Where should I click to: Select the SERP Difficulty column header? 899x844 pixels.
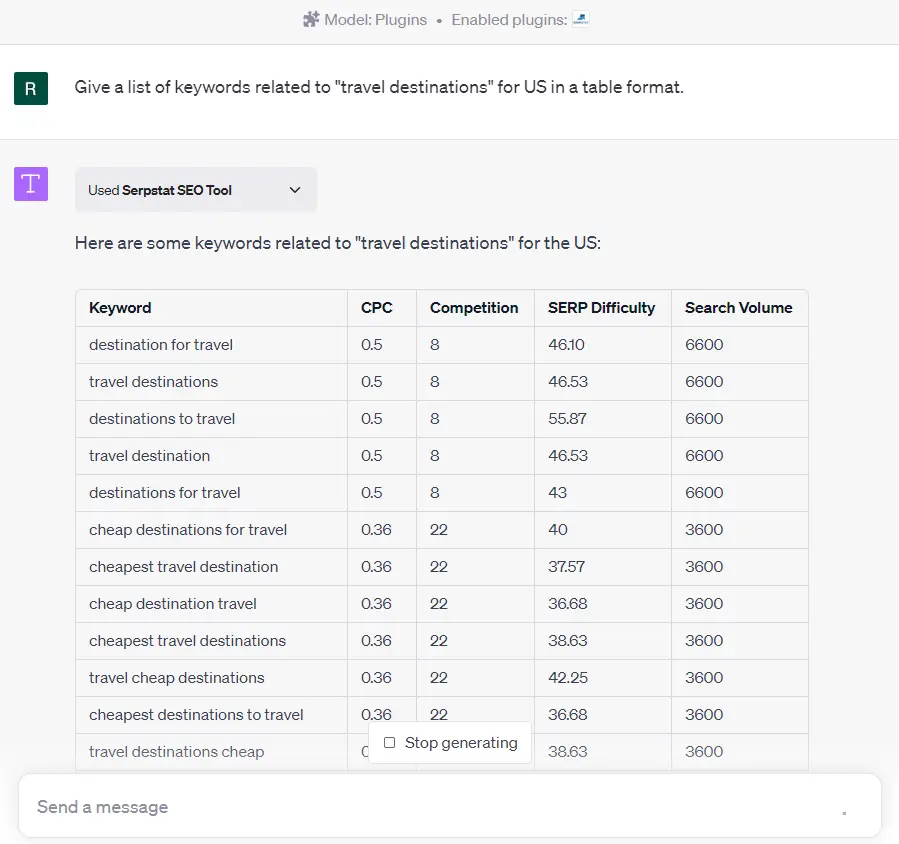(x=601, y=308)
